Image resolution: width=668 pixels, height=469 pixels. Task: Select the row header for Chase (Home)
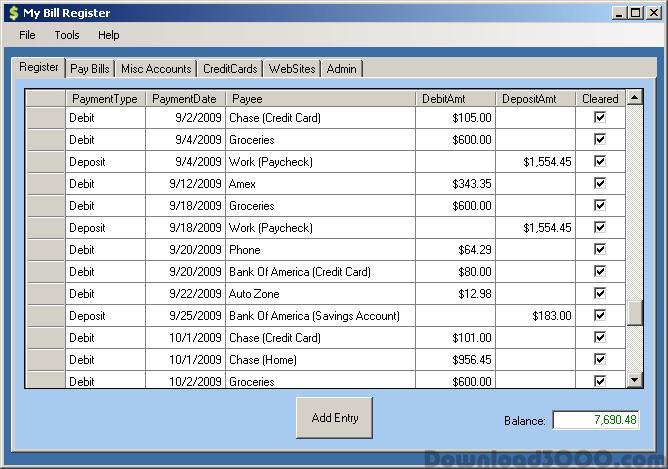click(x=45, y=360)
